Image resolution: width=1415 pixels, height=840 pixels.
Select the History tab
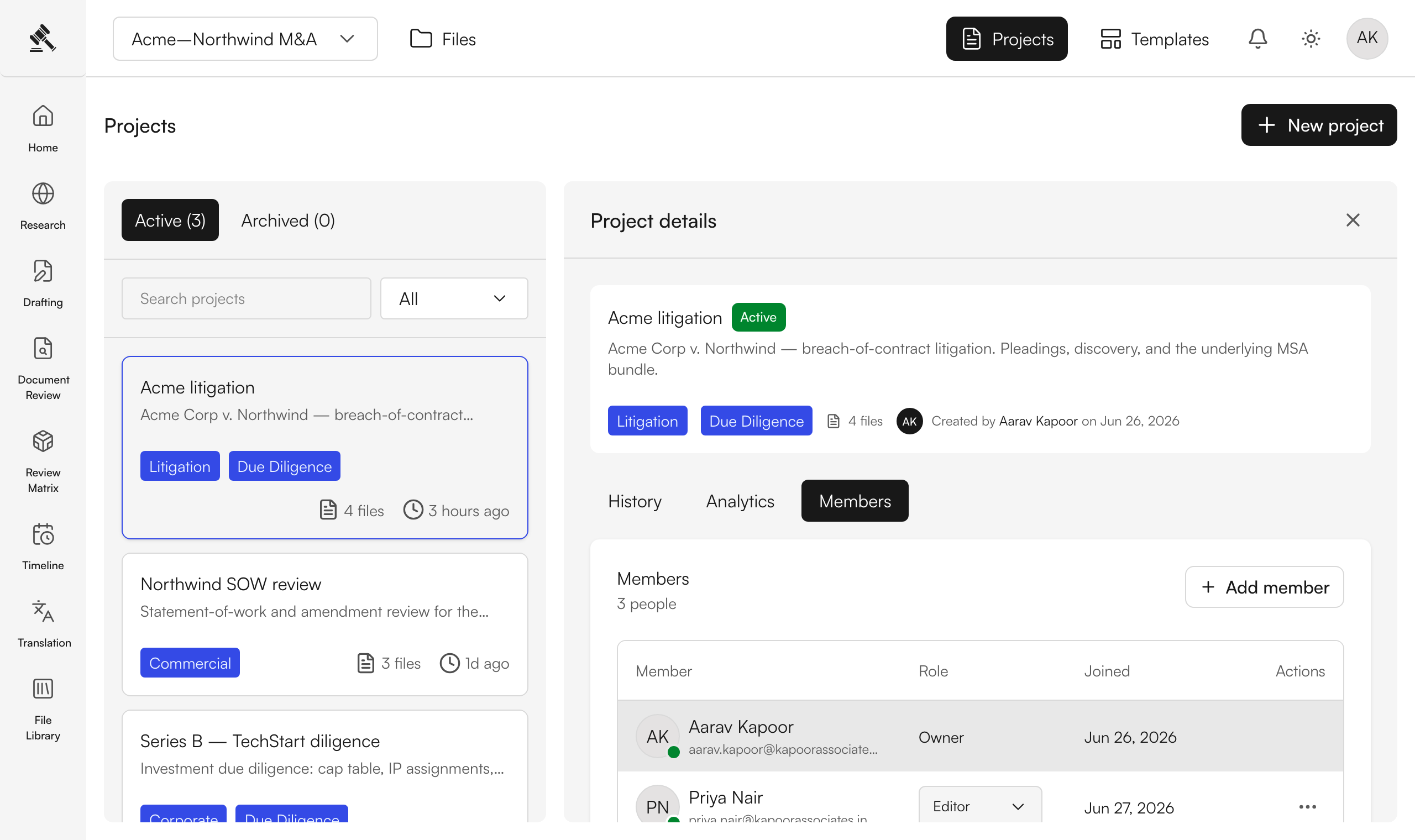click(x=635, y=501)
